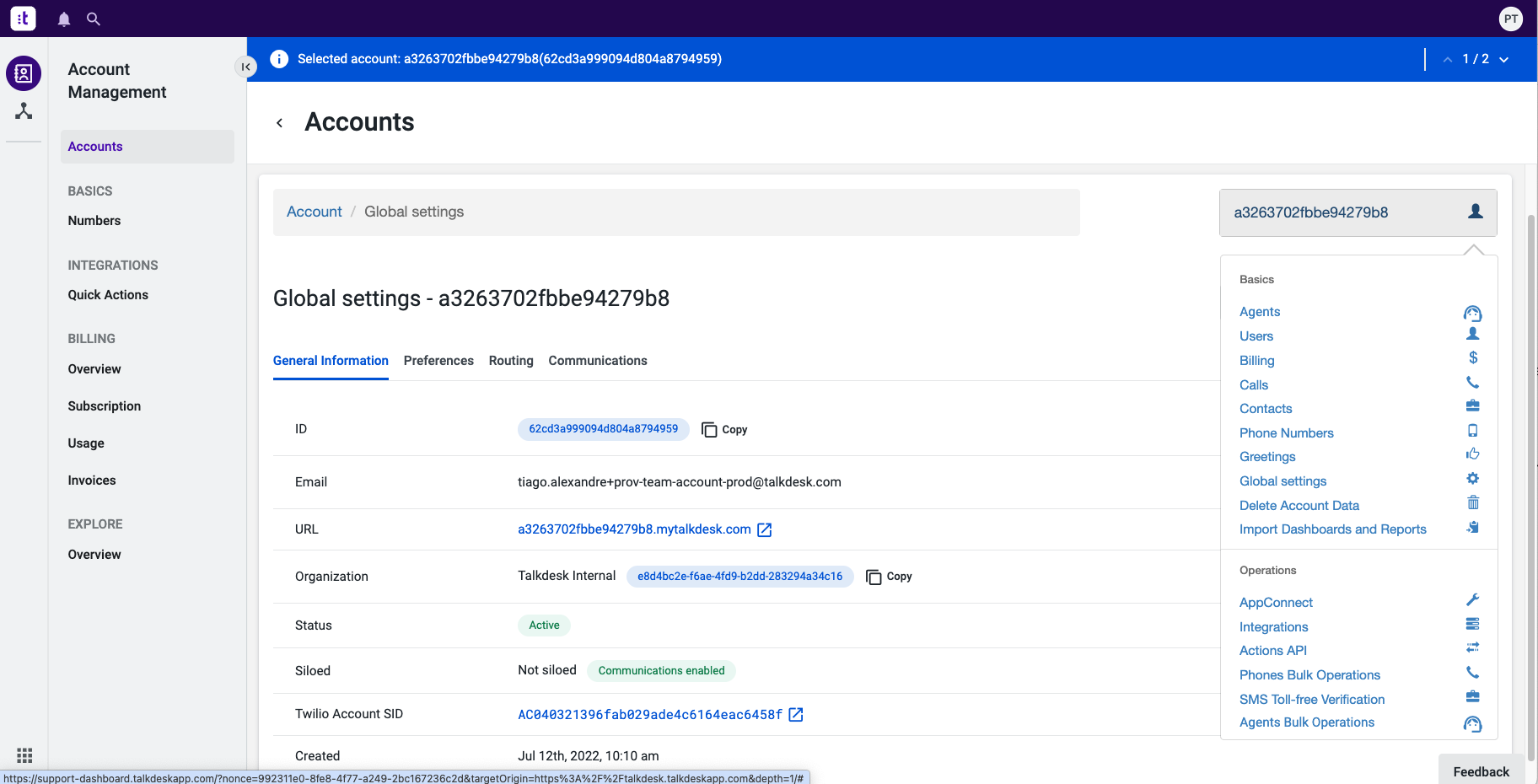Collapse the sidebar navigation panel
The height and width of the screenshot is (784, 1538).
click(245, 67)
